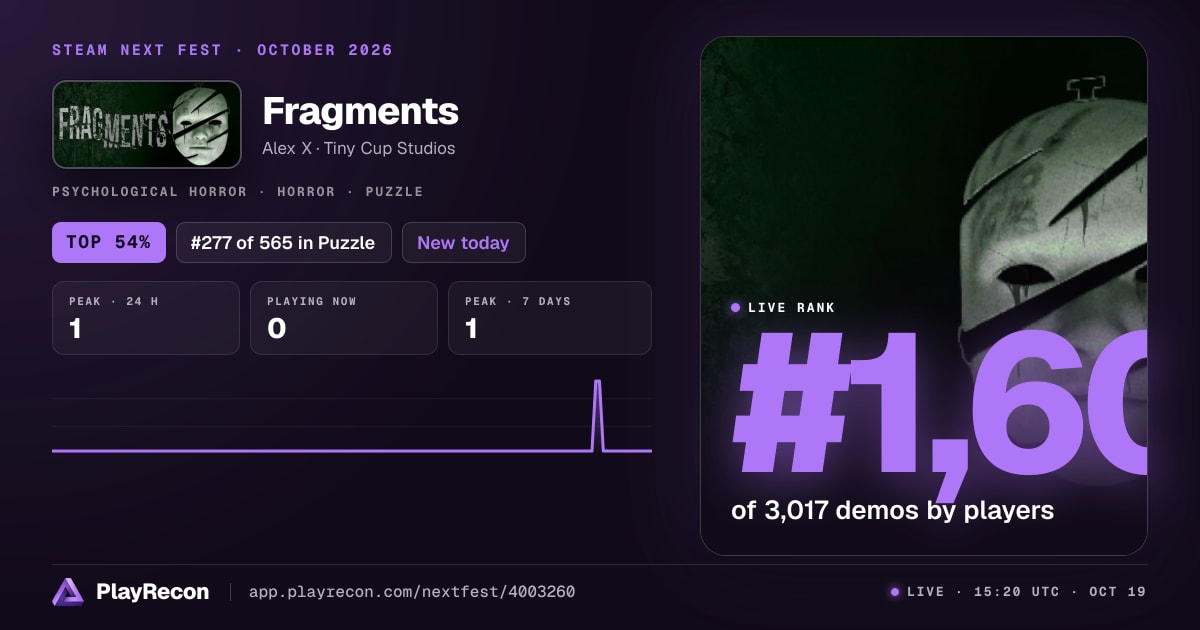Click the live dot in the footer status
Image resolution: width=1200 pixels, height=630 pixels.
coord(895,592)
